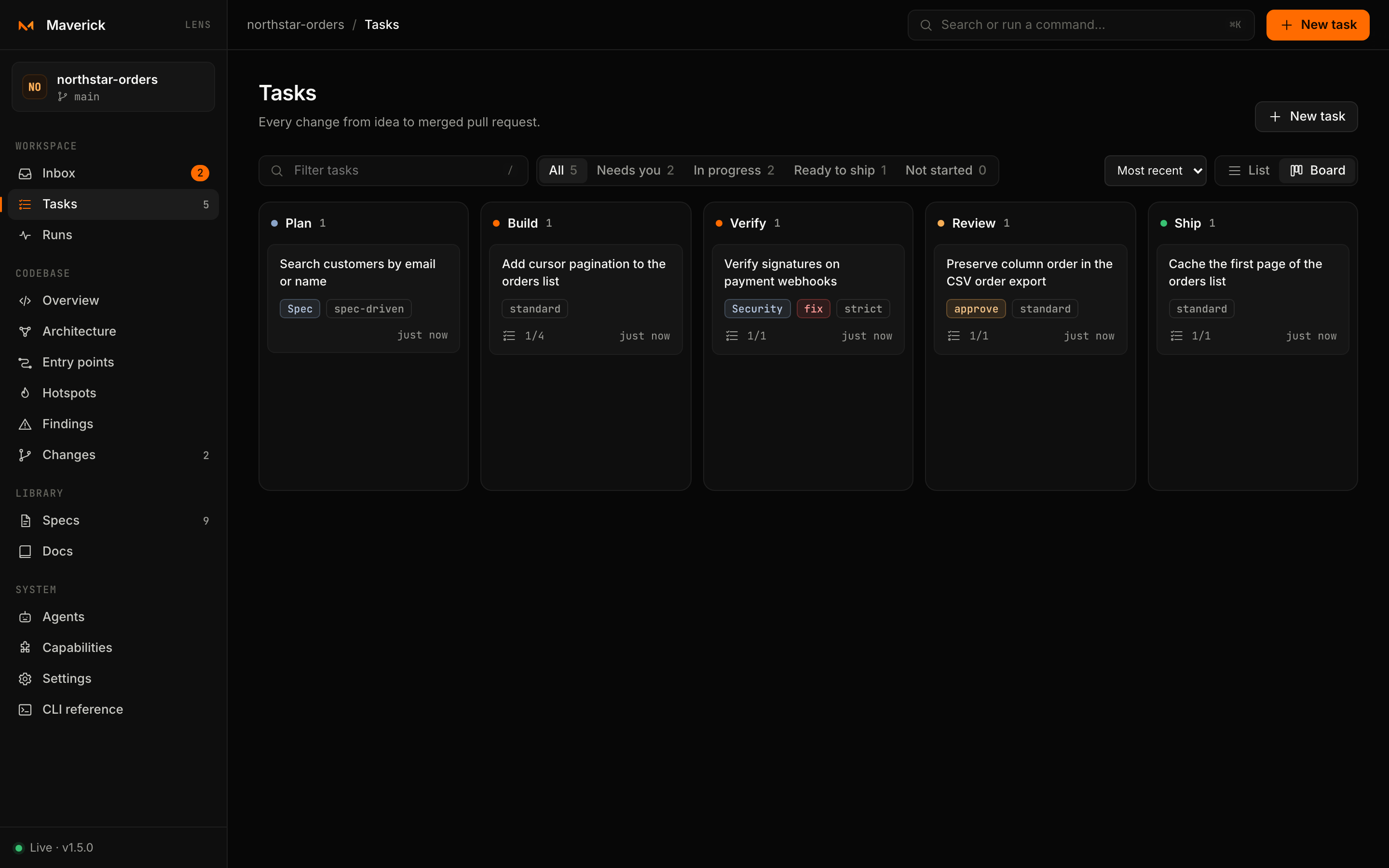Click the red fix tag

click(x=813, y=309)
